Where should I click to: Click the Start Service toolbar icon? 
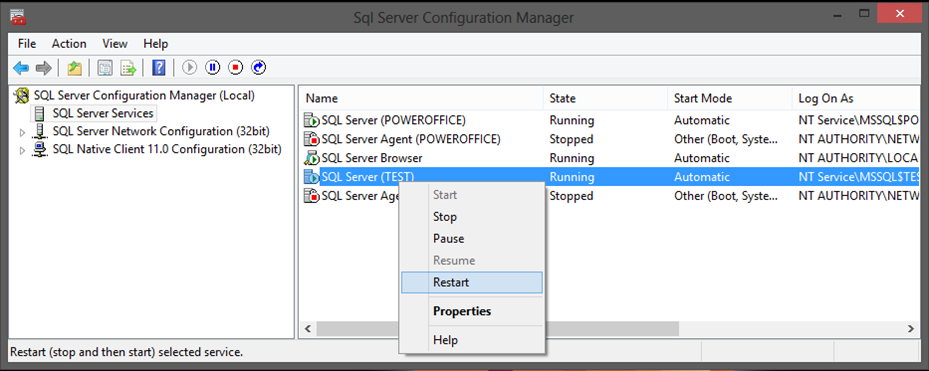(189, 68)
